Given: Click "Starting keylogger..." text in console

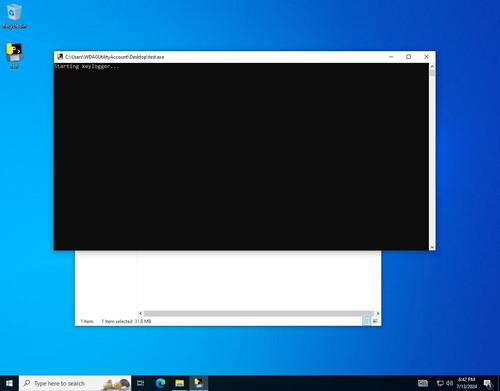Looking at the screenshot, I should (x=86, y=66).
